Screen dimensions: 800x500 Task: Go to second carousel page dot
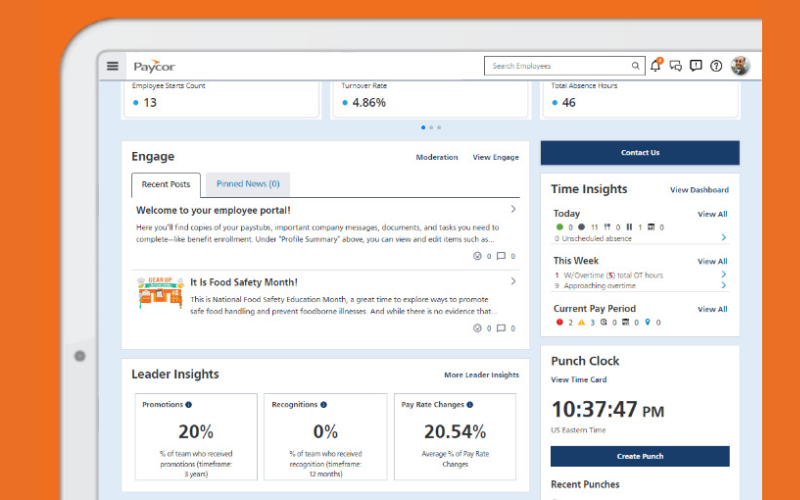coord(431,128)
